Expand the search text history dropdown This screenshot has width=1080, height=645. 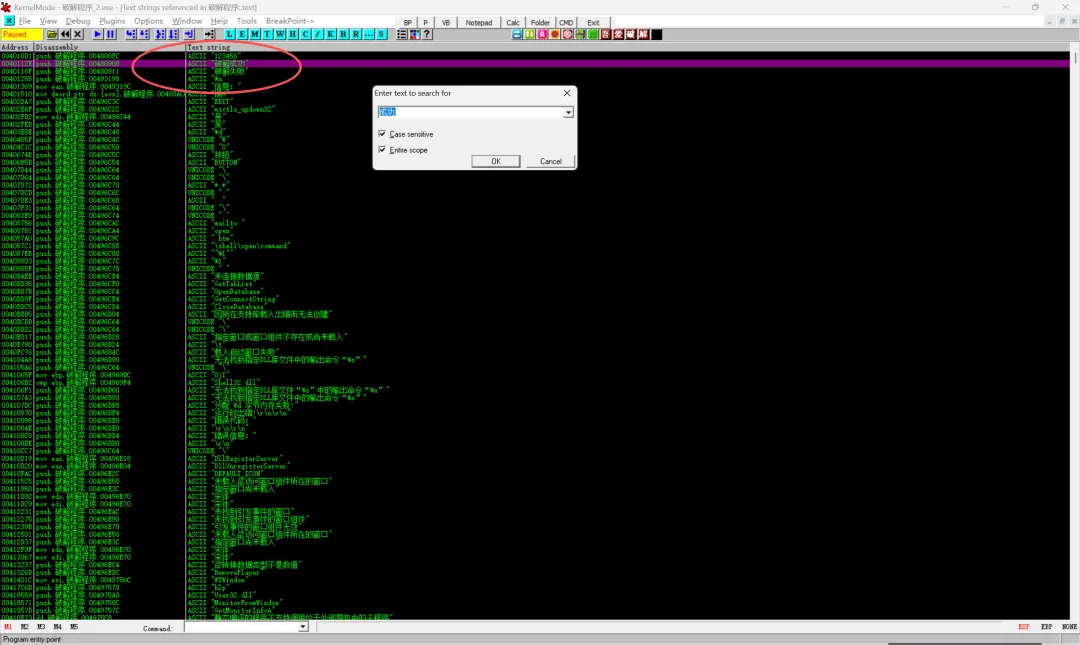pos(568,112)
